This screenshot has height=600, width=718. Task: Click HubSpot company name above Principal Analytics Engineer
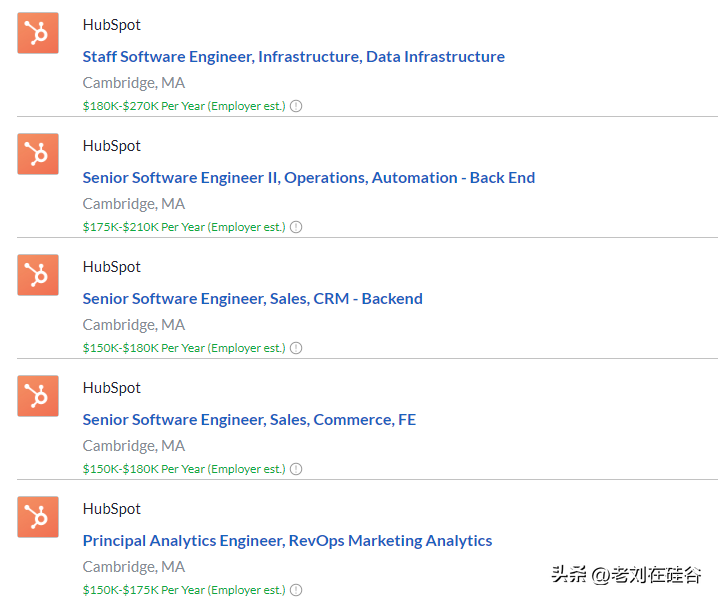[111, 508]
